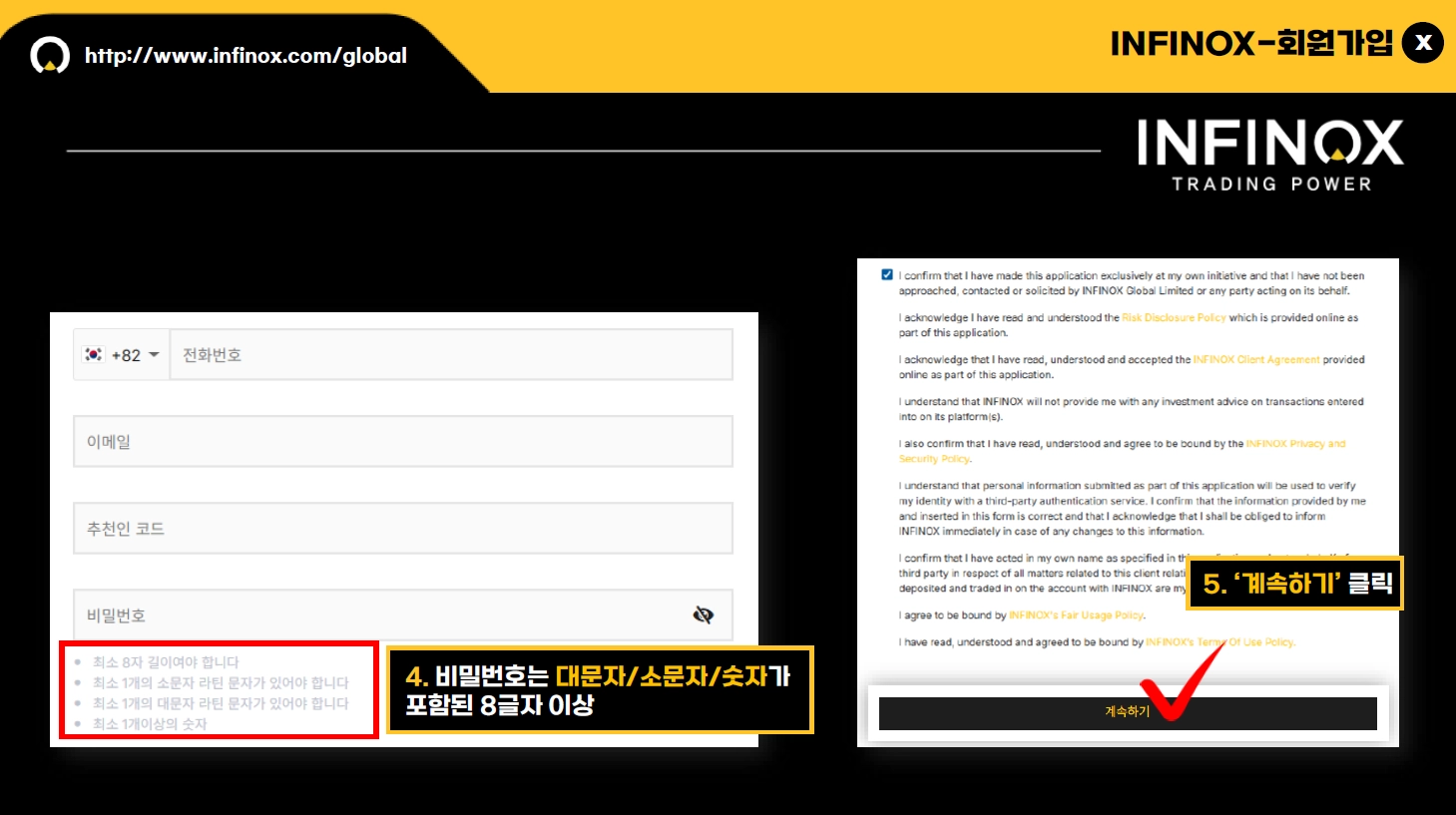Click the black 계속하기 continue button
This screenshot has height=815, width=1456.
(1128, 713)
